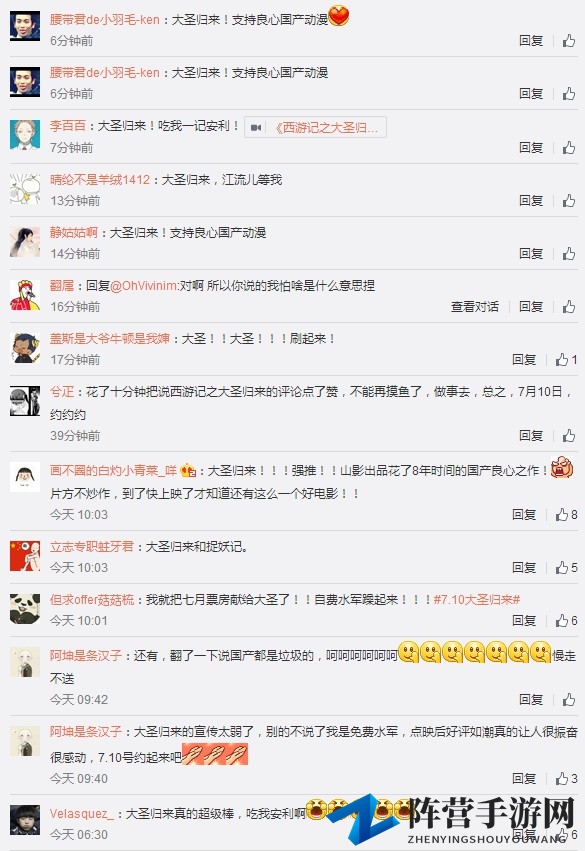Image resolution: width=585 pixels, height=851 pixels.
Task: Click the video icon in 李百百's link
Action: point(256,128)
